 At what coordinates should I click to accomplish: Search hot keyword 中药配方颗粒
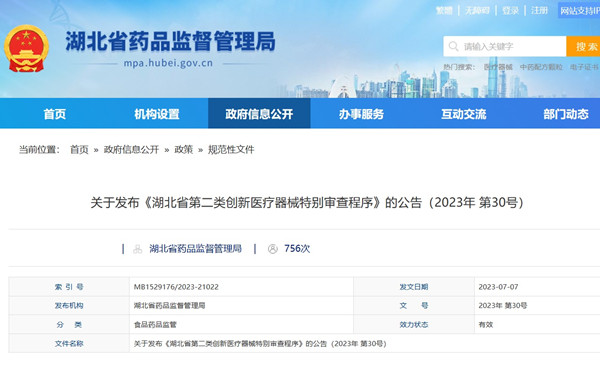[541, 67]
